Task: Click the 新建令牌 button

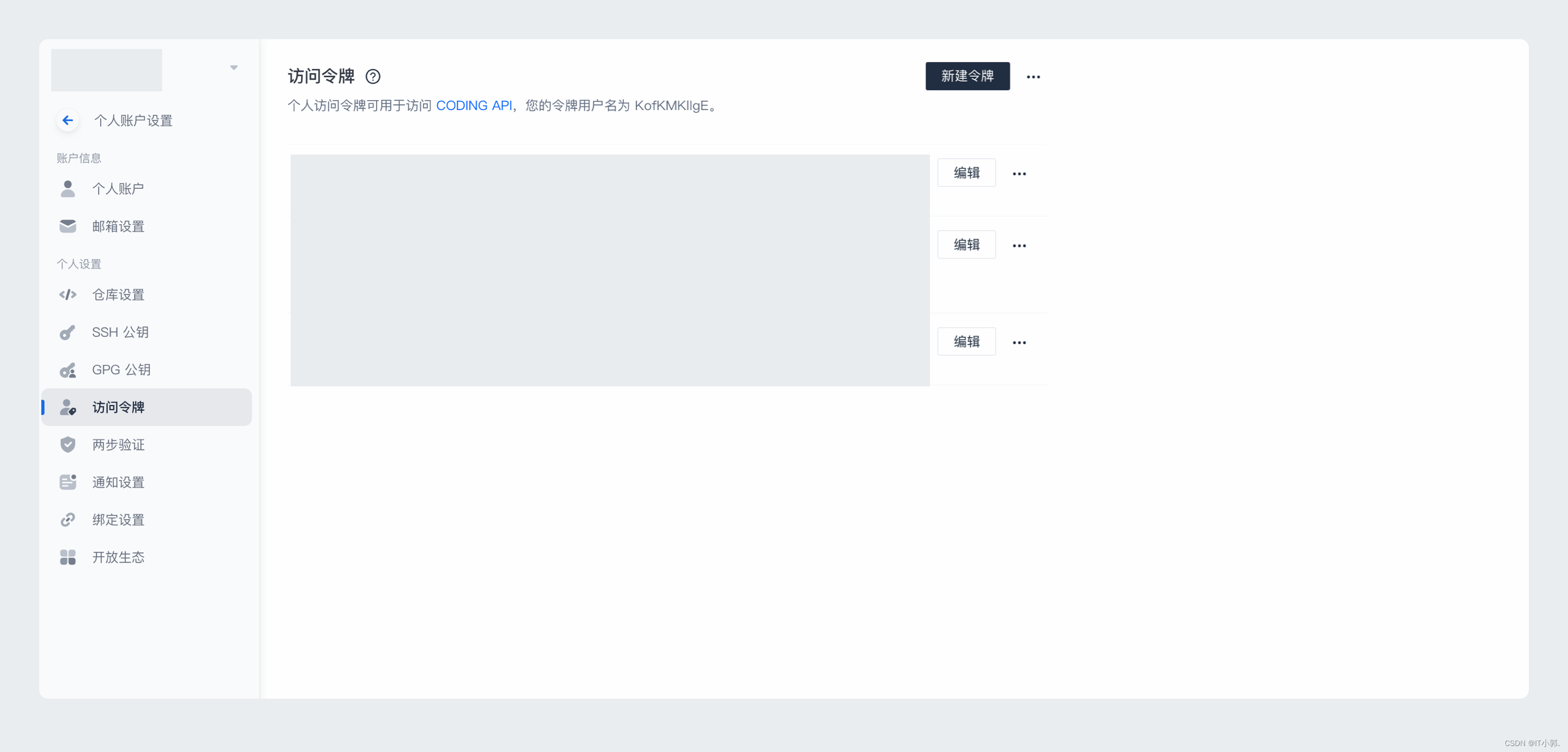Action: (x=967, y=76)
